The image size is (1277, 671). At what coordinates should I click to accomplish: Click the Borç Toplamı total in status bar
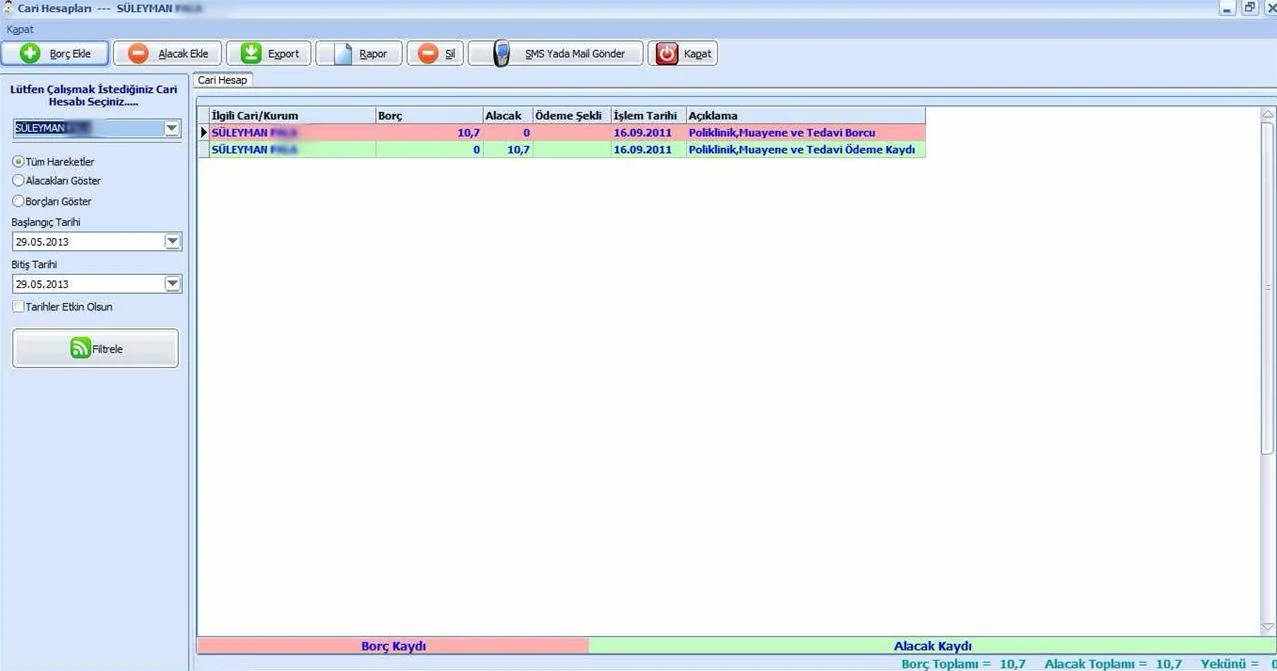[963, 664]
